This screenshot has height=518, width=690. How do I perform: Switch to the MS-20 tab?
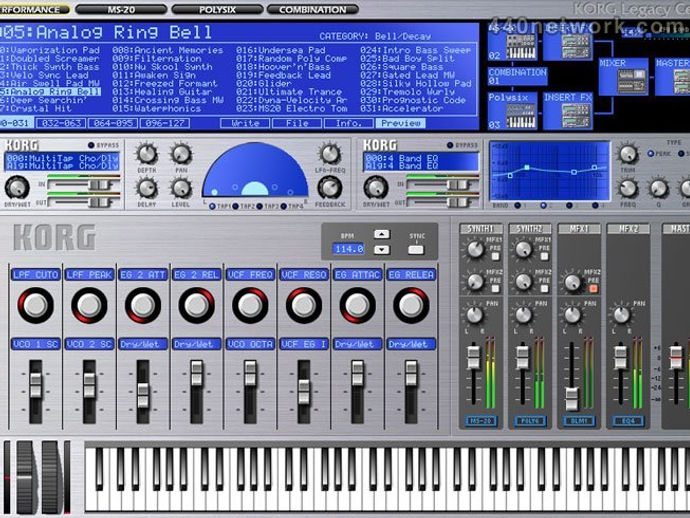tap(121, 10)
